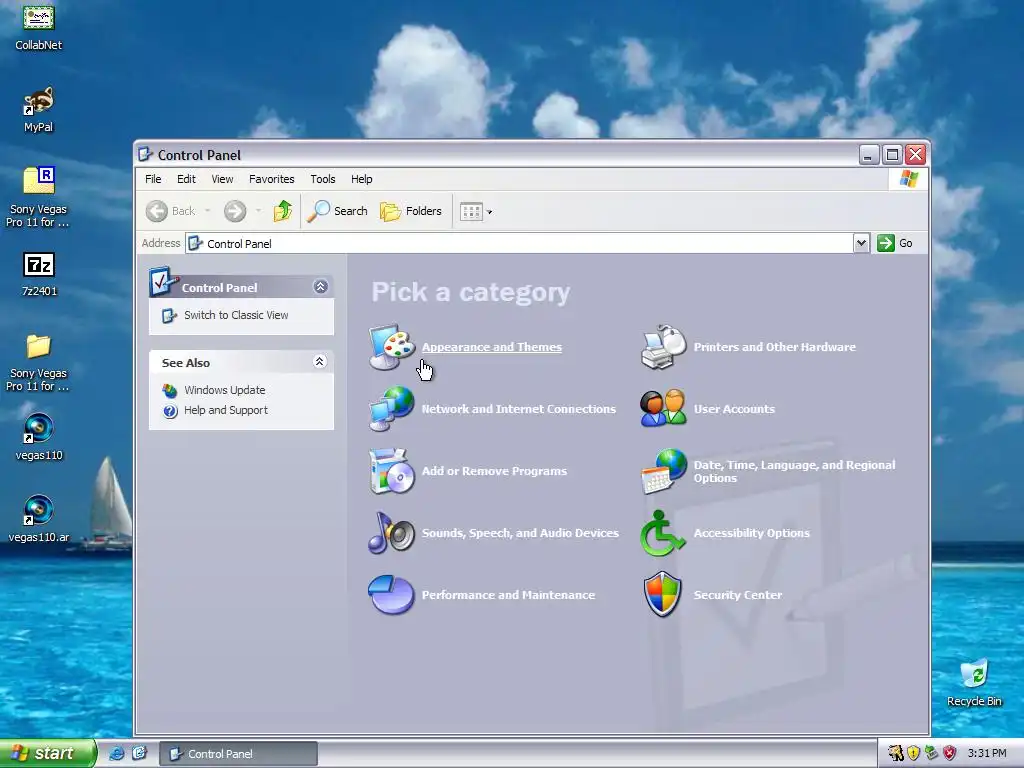
Task: Open the Back history dropdown arrow
Action: click(x=208, y=211)
